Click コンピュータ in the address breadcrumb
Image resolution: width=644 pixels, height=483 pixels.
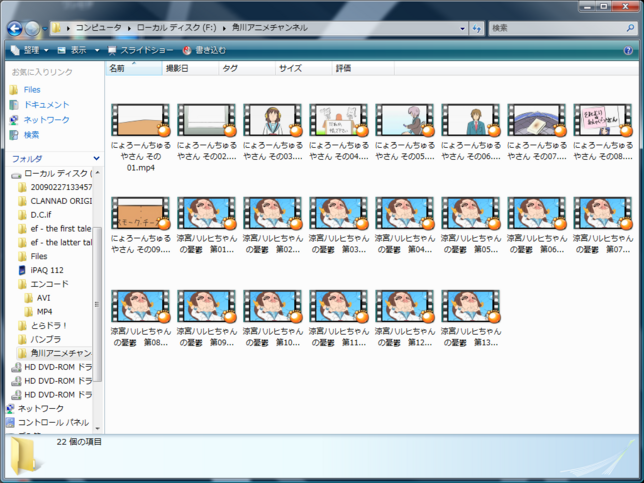99,28
